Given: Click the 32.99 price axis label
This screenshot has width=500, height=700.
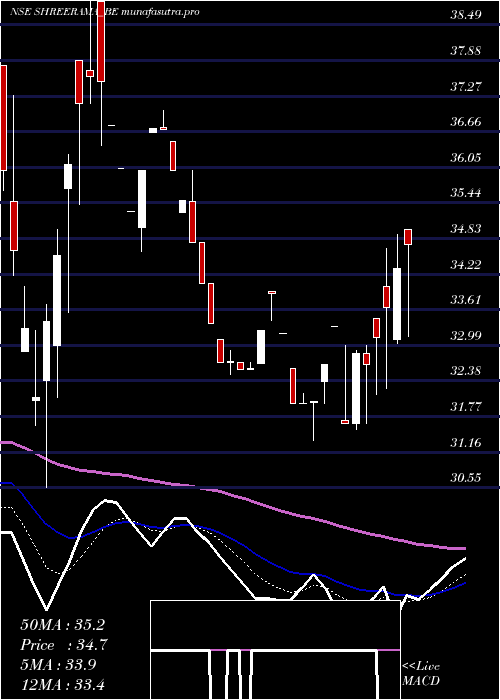Looking at the screenshot, I should click(x=466, y=335).
